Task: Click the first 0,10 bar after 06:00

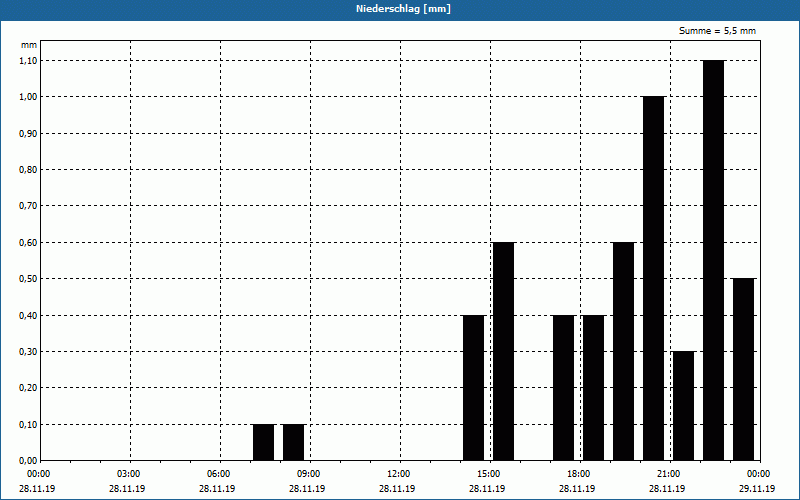Action: tap(263, 442)
